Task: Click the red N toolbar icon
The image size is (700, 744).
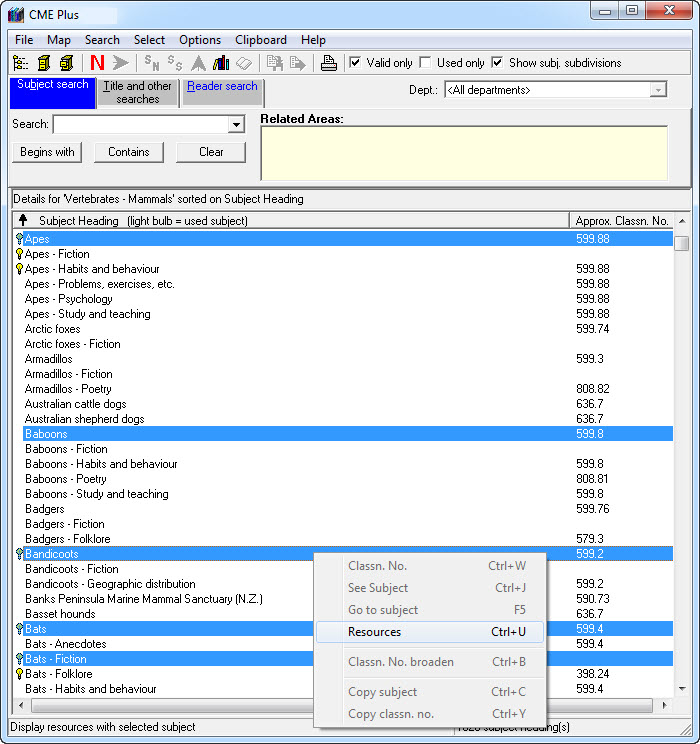Action: [97, 63]
